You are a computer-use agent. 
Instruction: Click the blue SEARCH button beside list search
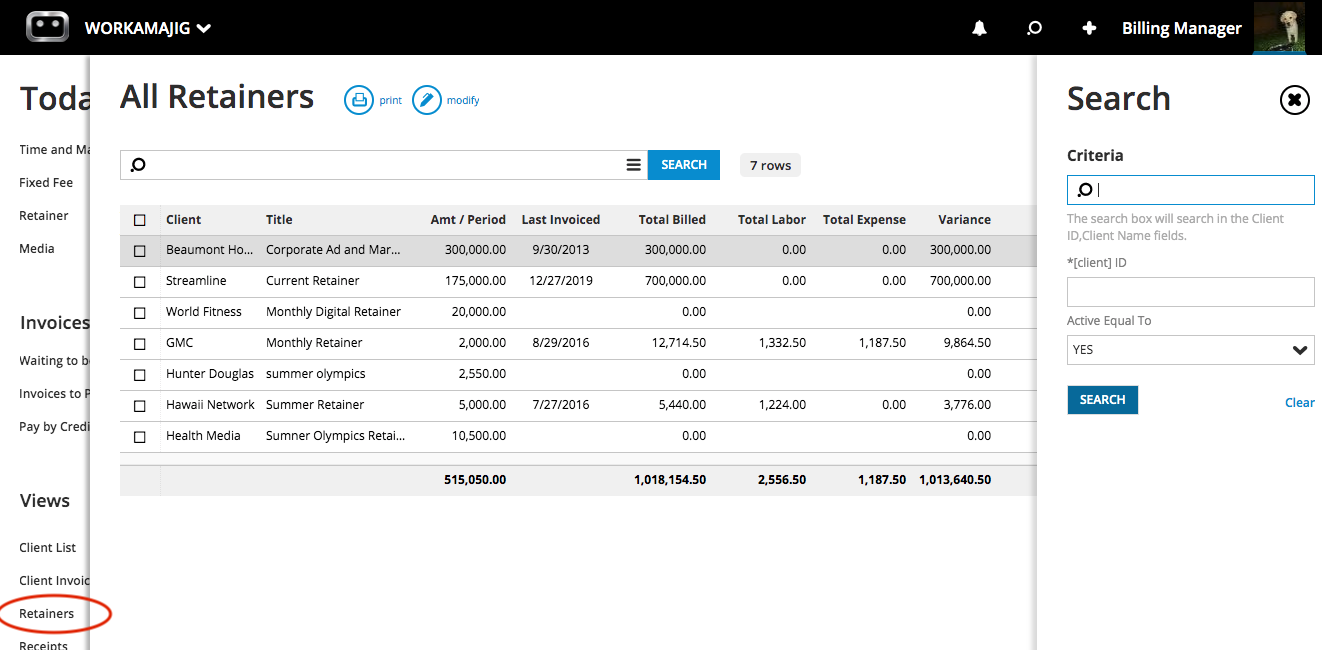tap(683, 165)
